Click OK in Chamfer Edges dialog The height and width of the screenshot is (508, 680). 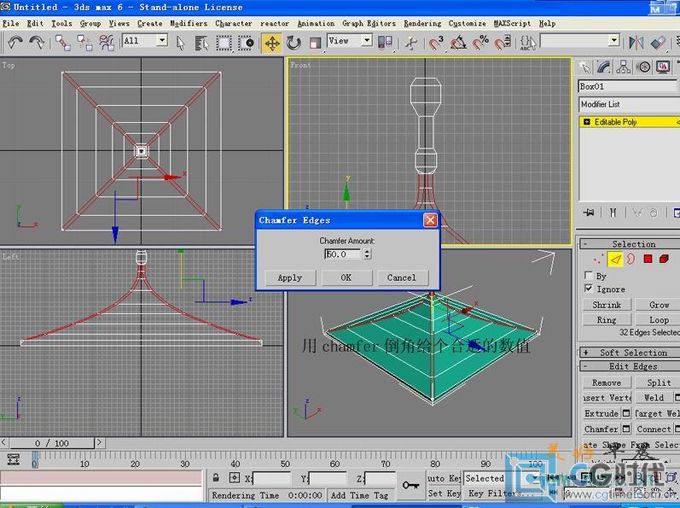[x=346, y=278]
